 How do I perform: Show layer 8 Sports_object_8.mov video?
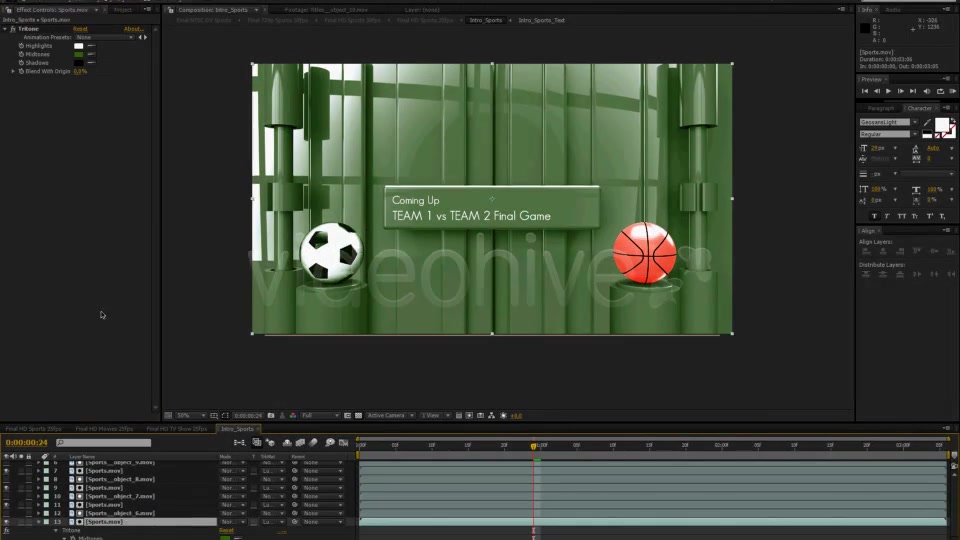[6, 479]
